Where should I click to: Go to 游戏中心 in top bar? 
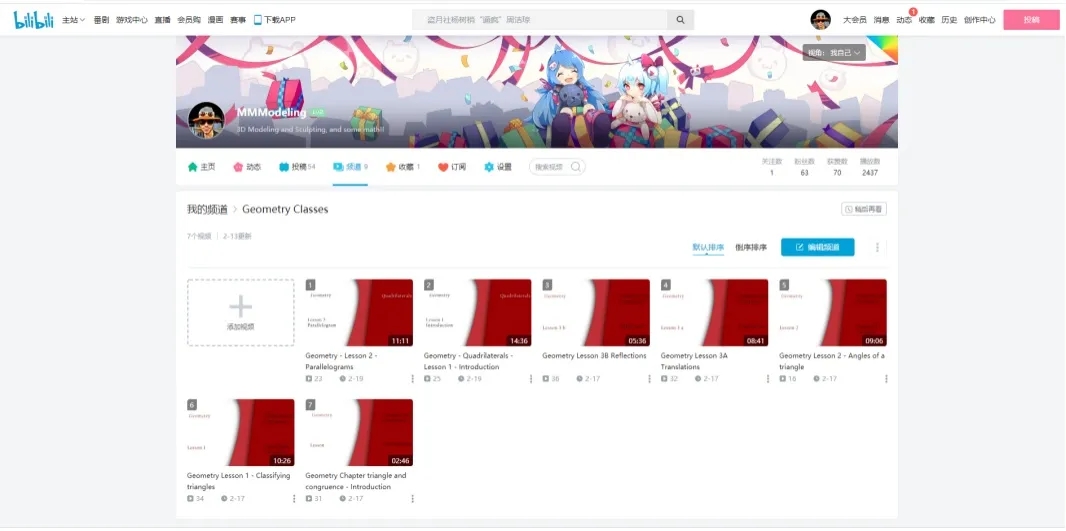click(x=132, y=20)
